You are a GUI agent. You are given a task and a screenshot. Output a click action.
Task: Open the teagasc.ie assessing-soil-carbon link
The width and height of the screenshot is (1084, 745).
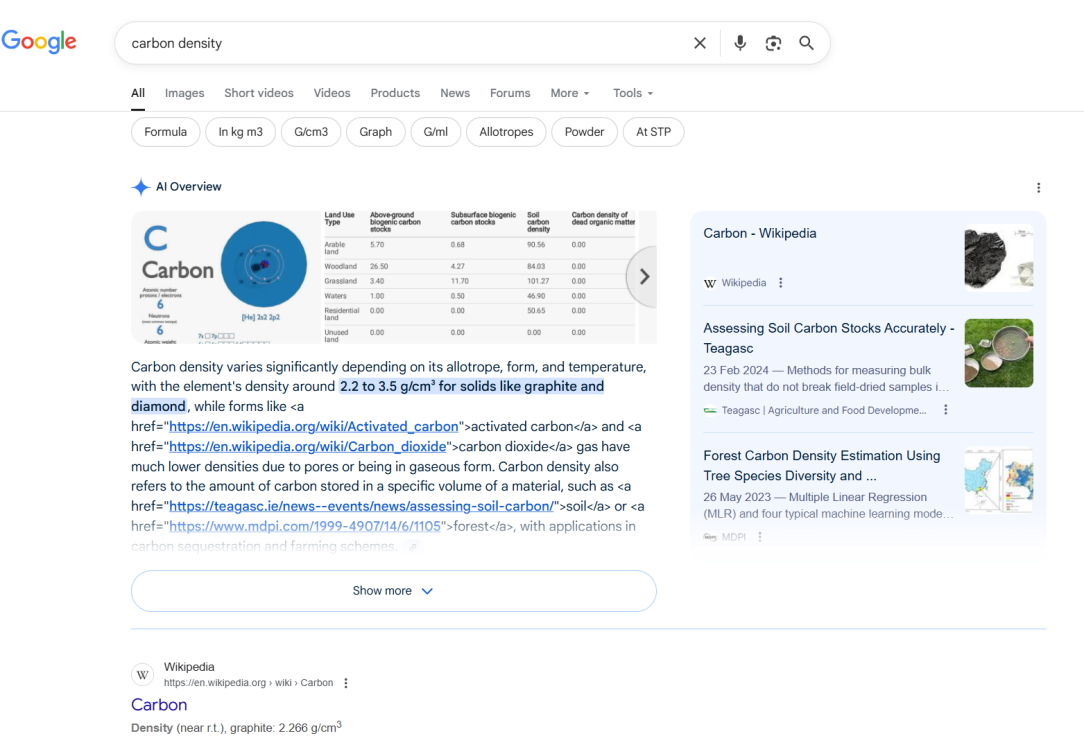tap(362, 506)
